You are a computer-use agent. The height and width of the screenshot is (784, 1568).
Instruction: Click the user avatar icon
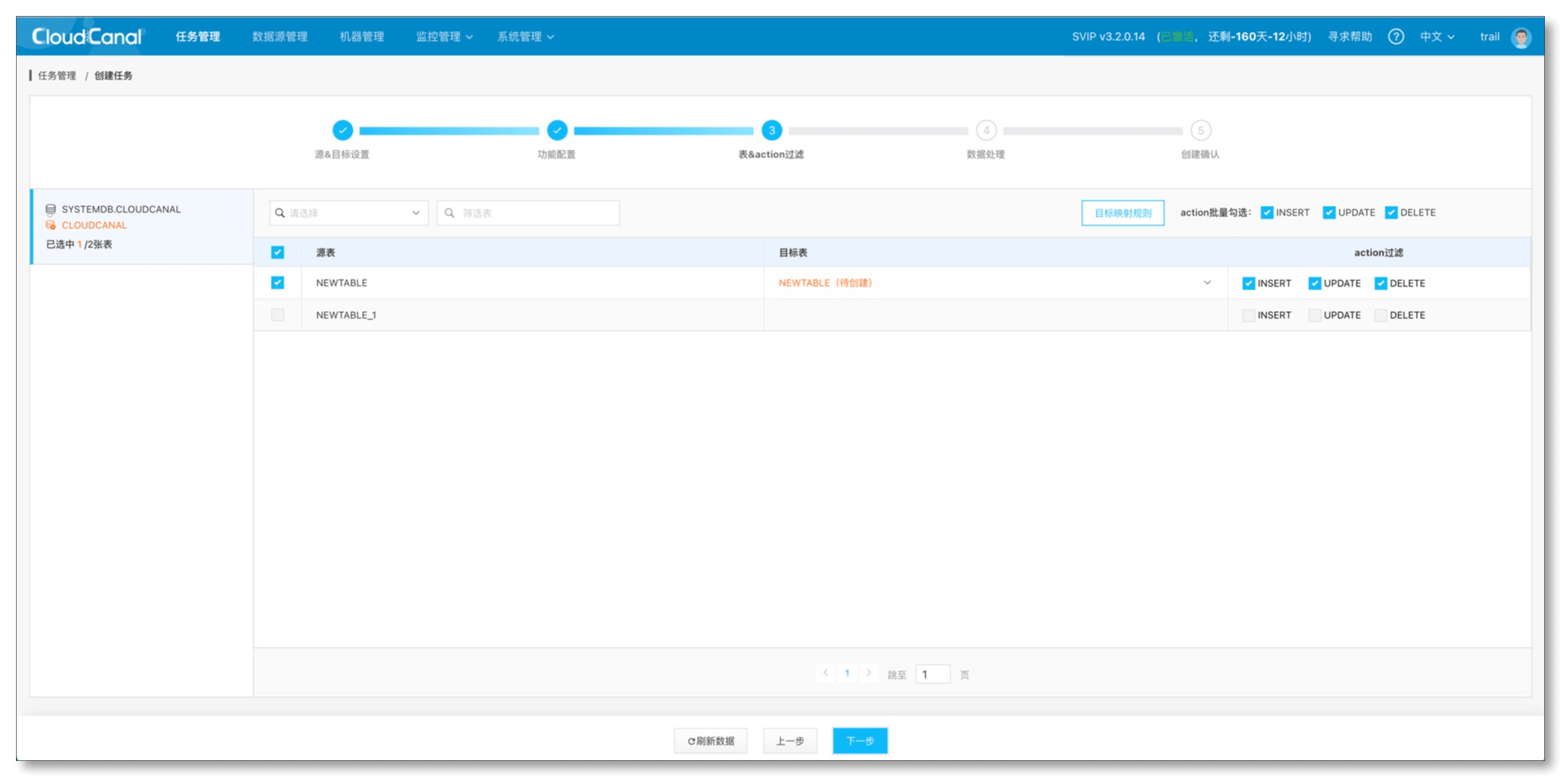coord(1521,37)
